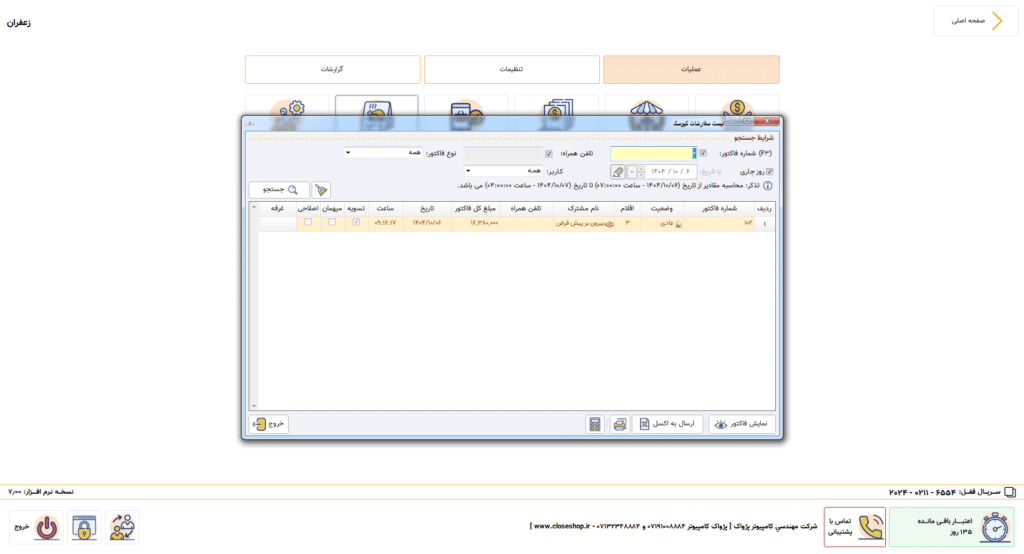Click the date spinner arrows
The height and width of the screenshot is (554, 1024).
coord(641,172)
